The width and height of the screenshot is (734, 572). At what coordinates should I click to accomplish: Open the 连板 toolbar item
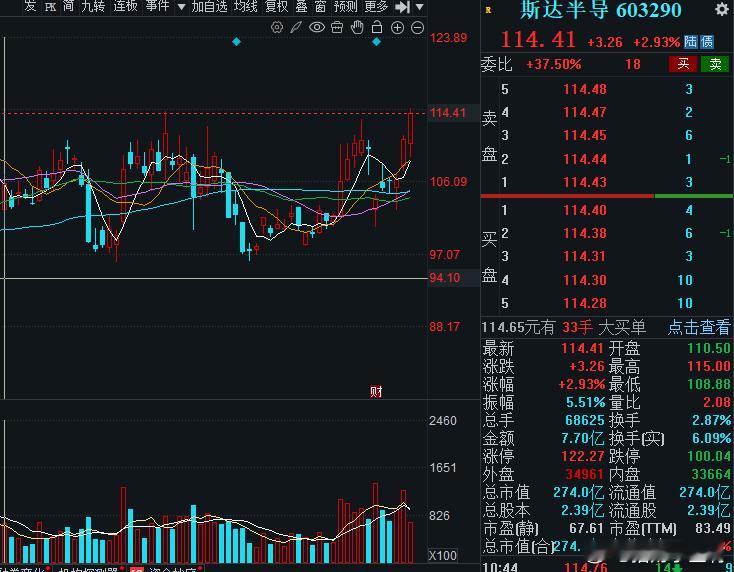click(x=125, y=6)
